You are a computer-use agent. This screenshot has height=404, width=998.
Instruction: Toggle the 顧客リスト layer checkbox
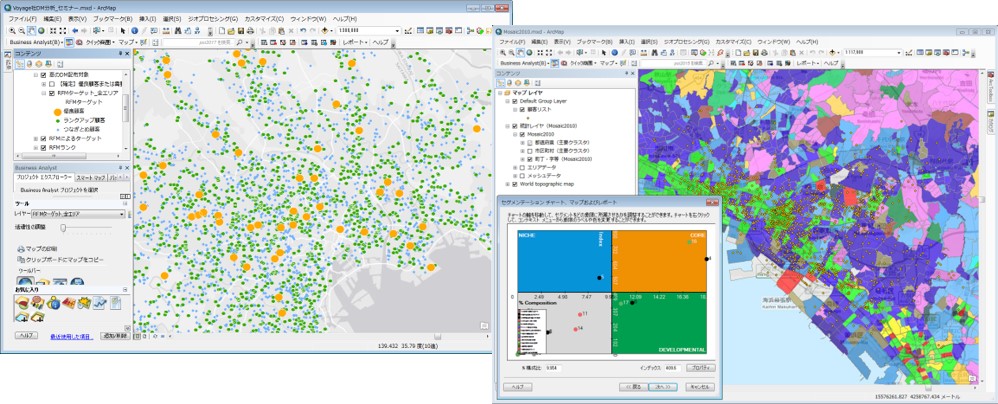point(522,109)
